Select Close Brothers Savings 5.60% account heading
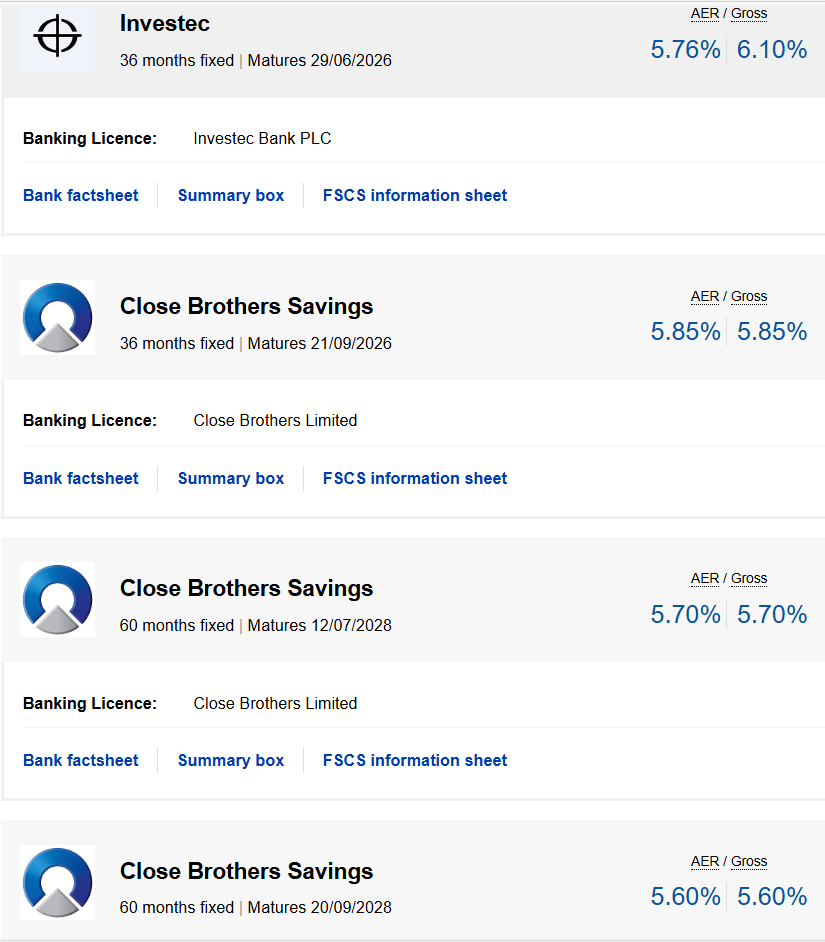Image resolution: width=825 pixels, height=942 pixels. click(x=246, y=871)
